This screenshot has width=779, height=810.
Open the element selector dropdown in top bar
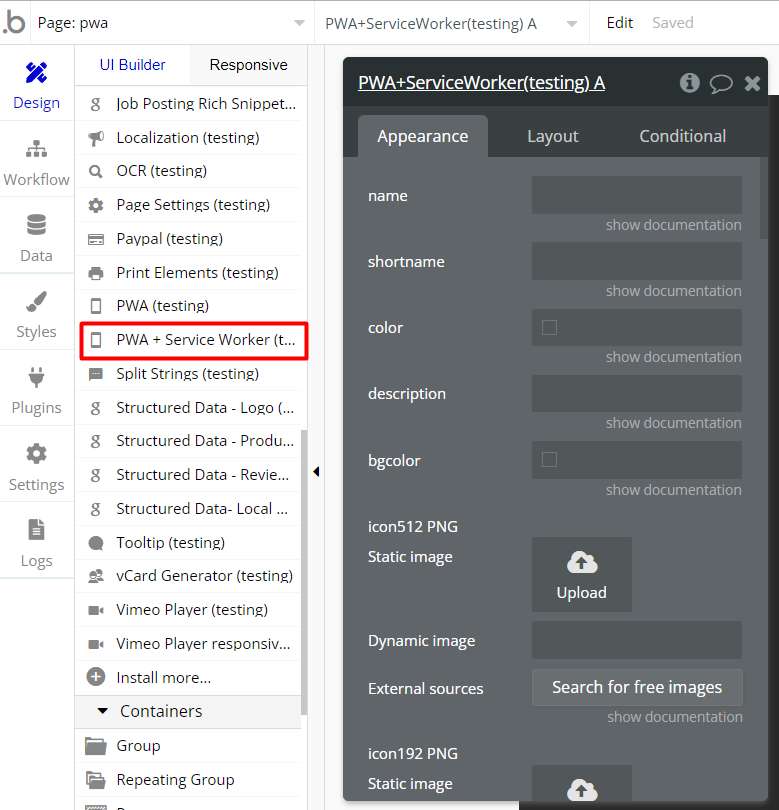pyautogui.click(x=450, y=23)
